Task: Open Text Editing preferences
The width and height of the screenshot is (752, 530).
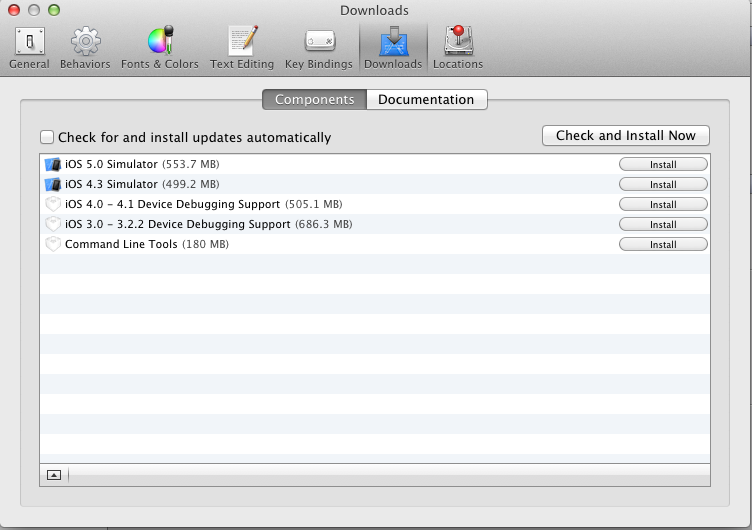Action: 242,48
